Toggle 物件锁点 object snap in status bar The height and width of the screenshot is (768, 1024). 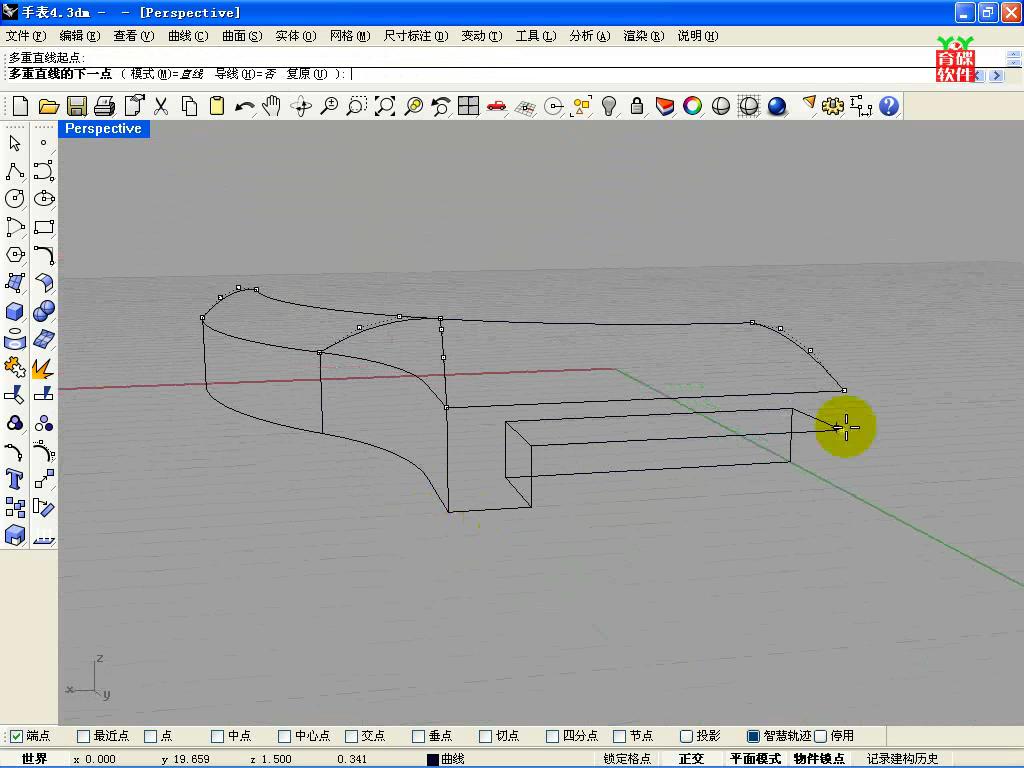click(x=819, y=759)
